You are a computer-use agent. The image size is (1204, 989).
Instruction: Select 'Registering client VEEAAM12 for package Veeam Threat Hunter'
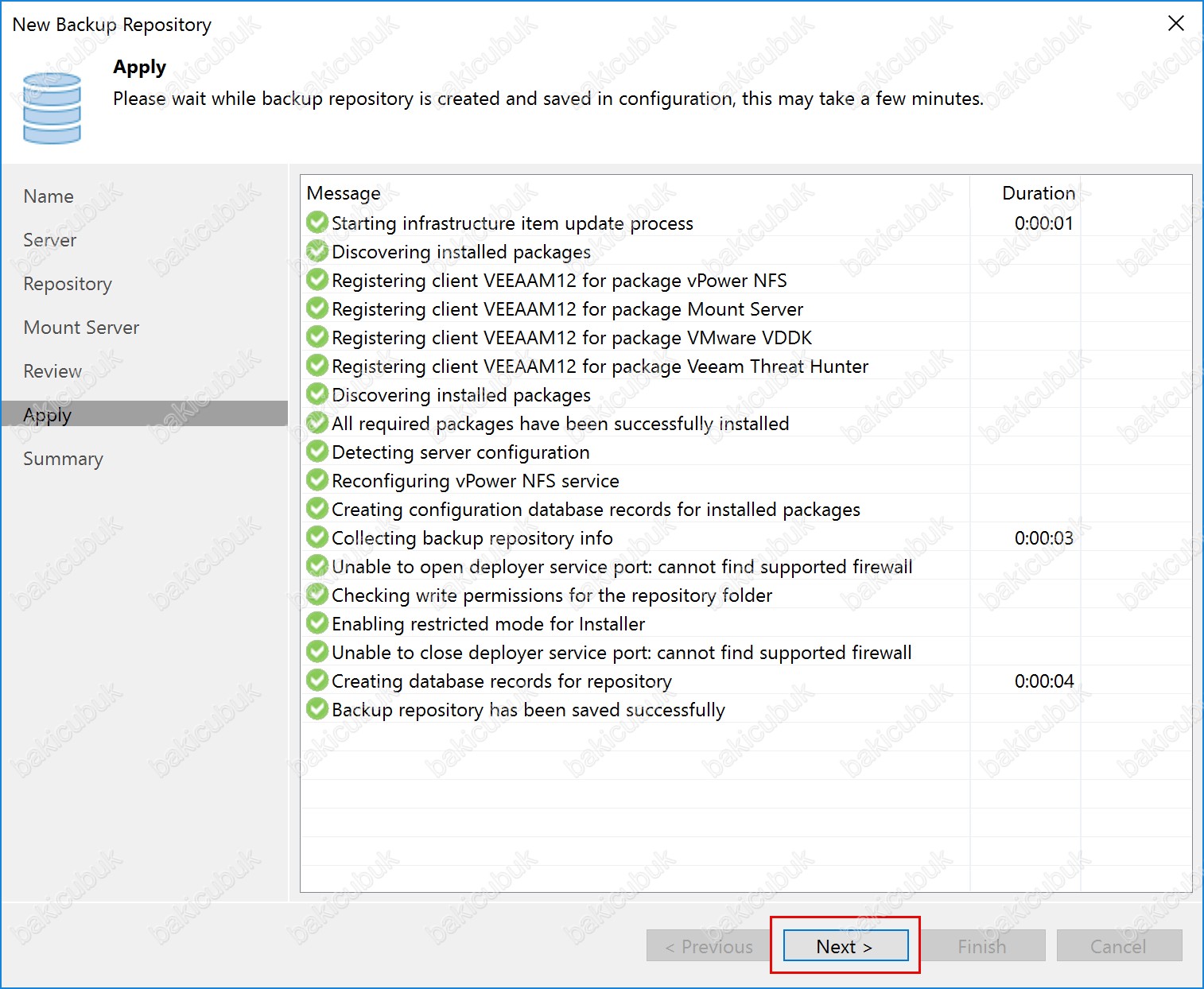point(600,367)
